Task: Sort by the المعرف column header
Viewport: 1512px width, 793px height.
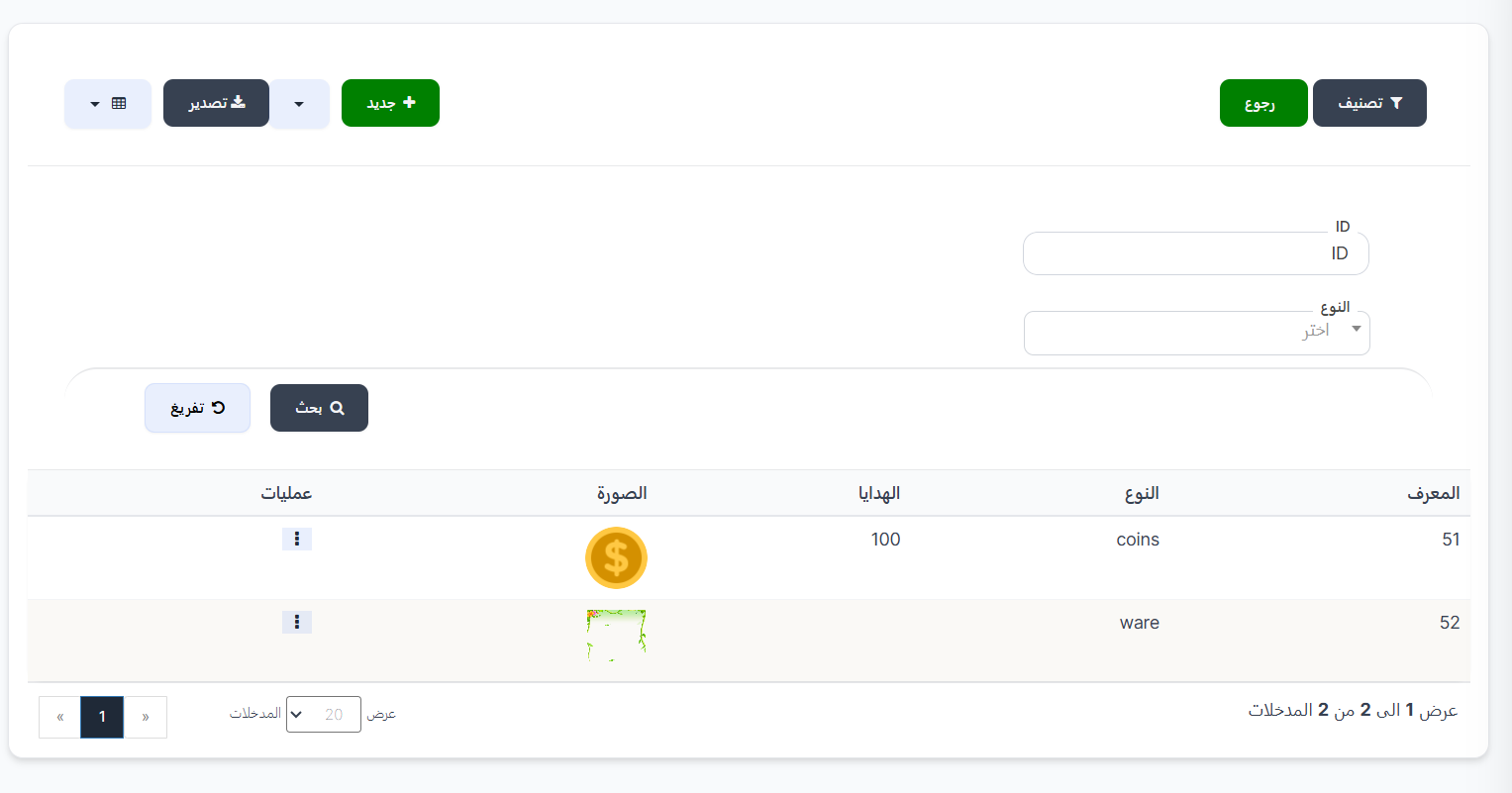Action: (1433, 493)
